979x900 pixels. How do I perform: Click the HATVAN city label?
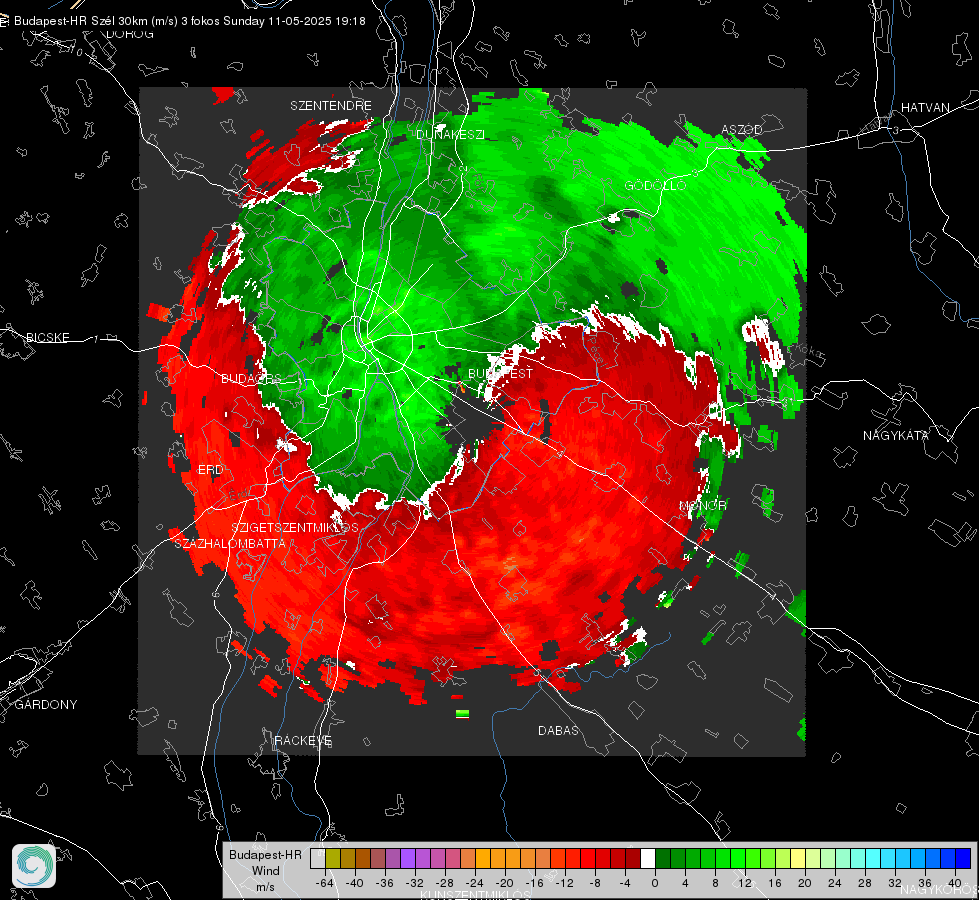coord(925,107)
